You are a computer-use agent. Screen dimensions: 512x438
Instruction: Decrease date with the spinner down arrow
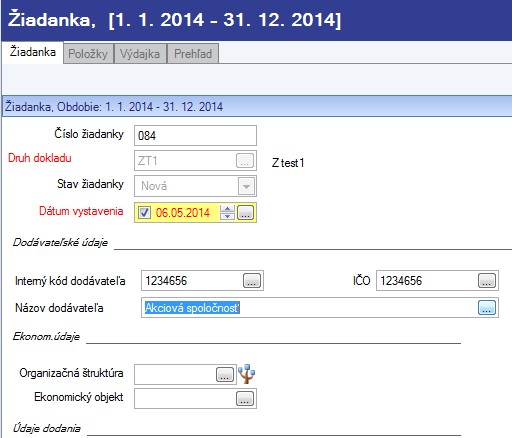pyautogui.click(x=227, y=216)
